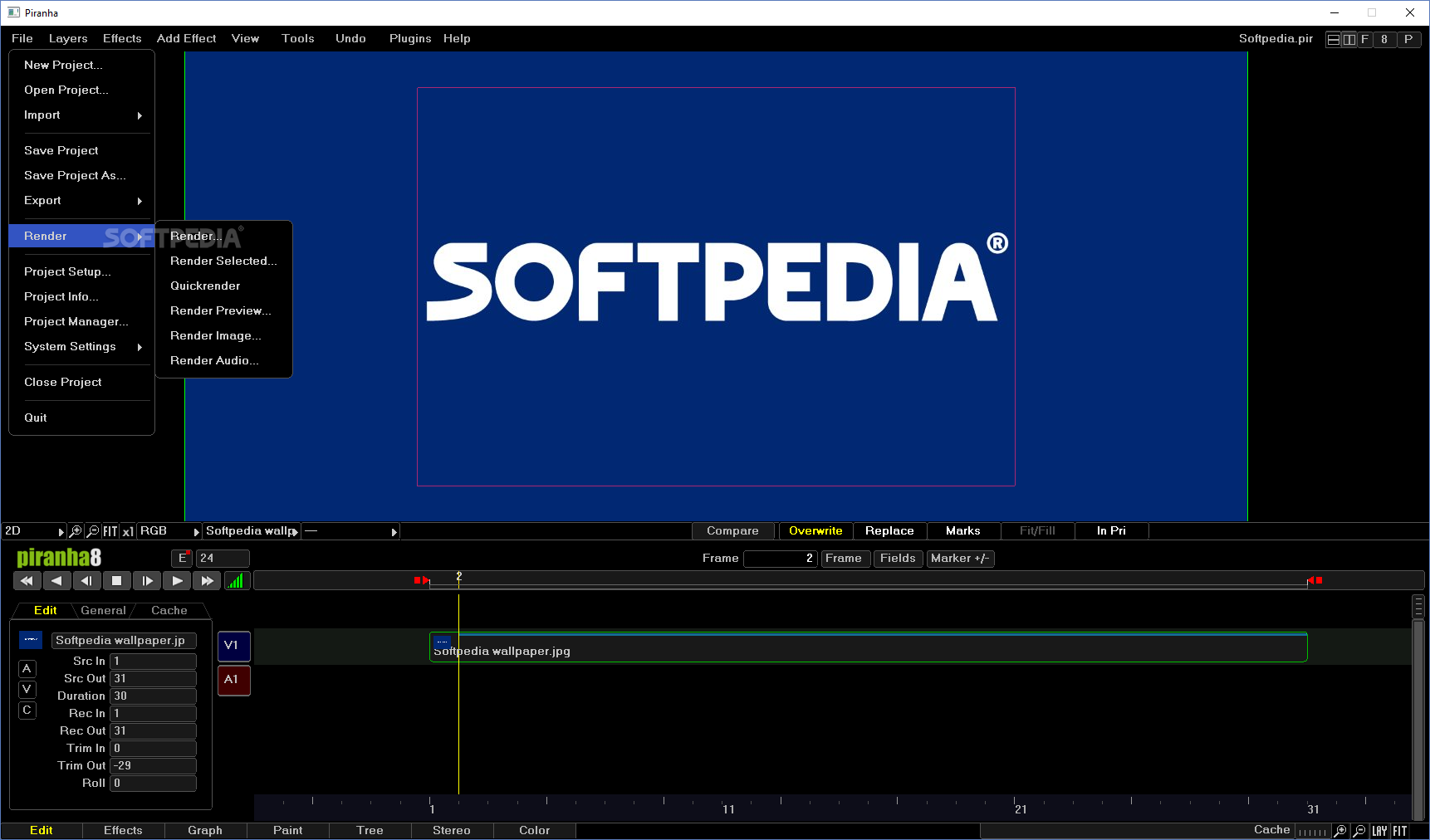Switch to horizontal split layout icon
Viewport: 1430px width, 840px height.
[1334, 39]
